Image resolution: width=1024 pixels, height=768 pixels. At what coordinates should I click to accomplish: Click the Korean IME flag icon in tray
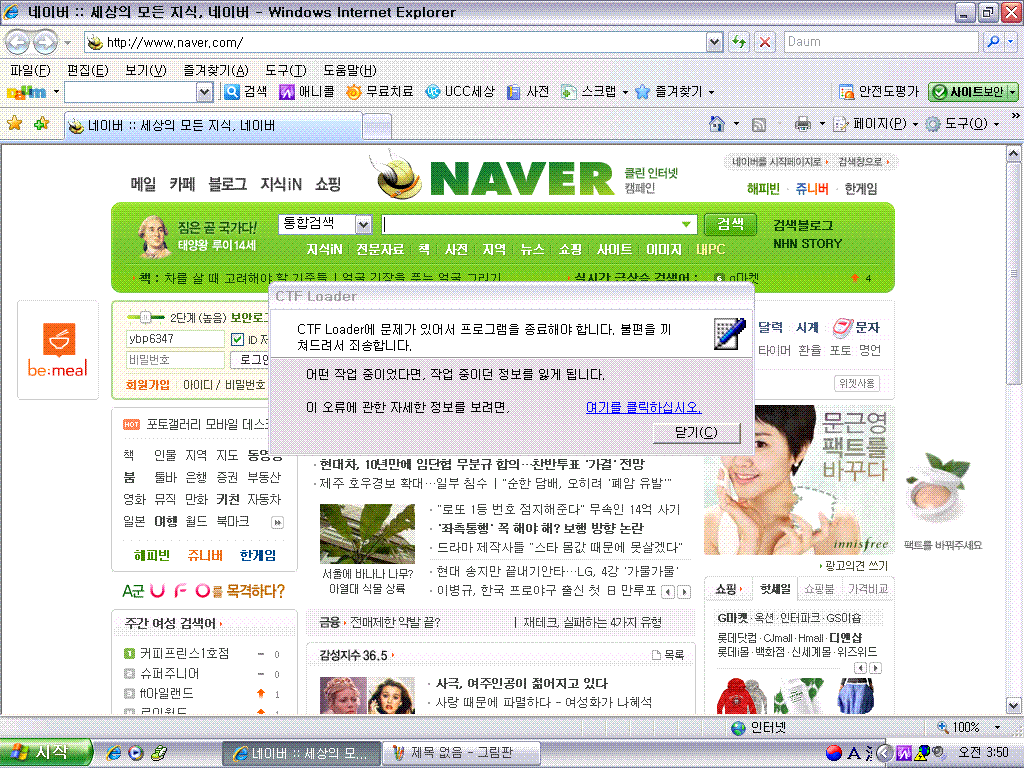pyautogui.click(x=834, y=753)
